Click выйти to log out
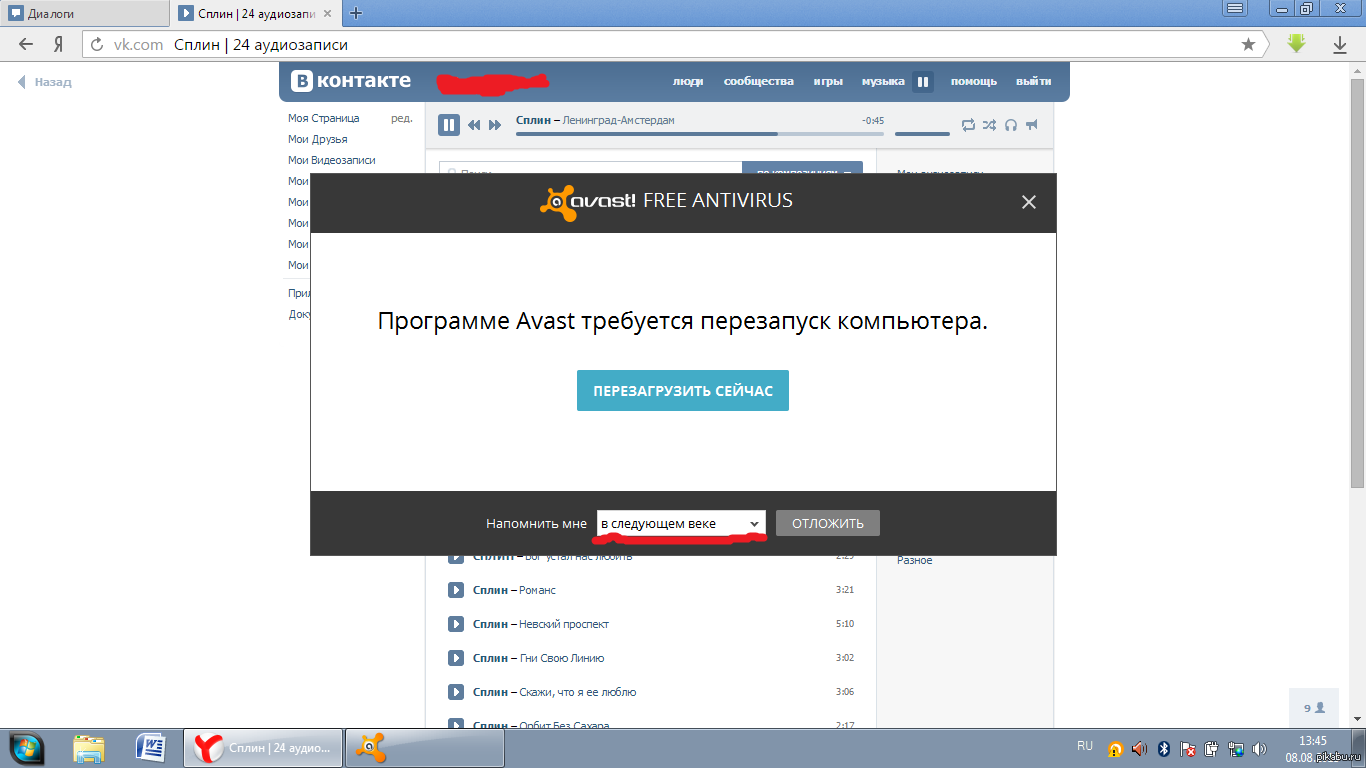 1034,82
